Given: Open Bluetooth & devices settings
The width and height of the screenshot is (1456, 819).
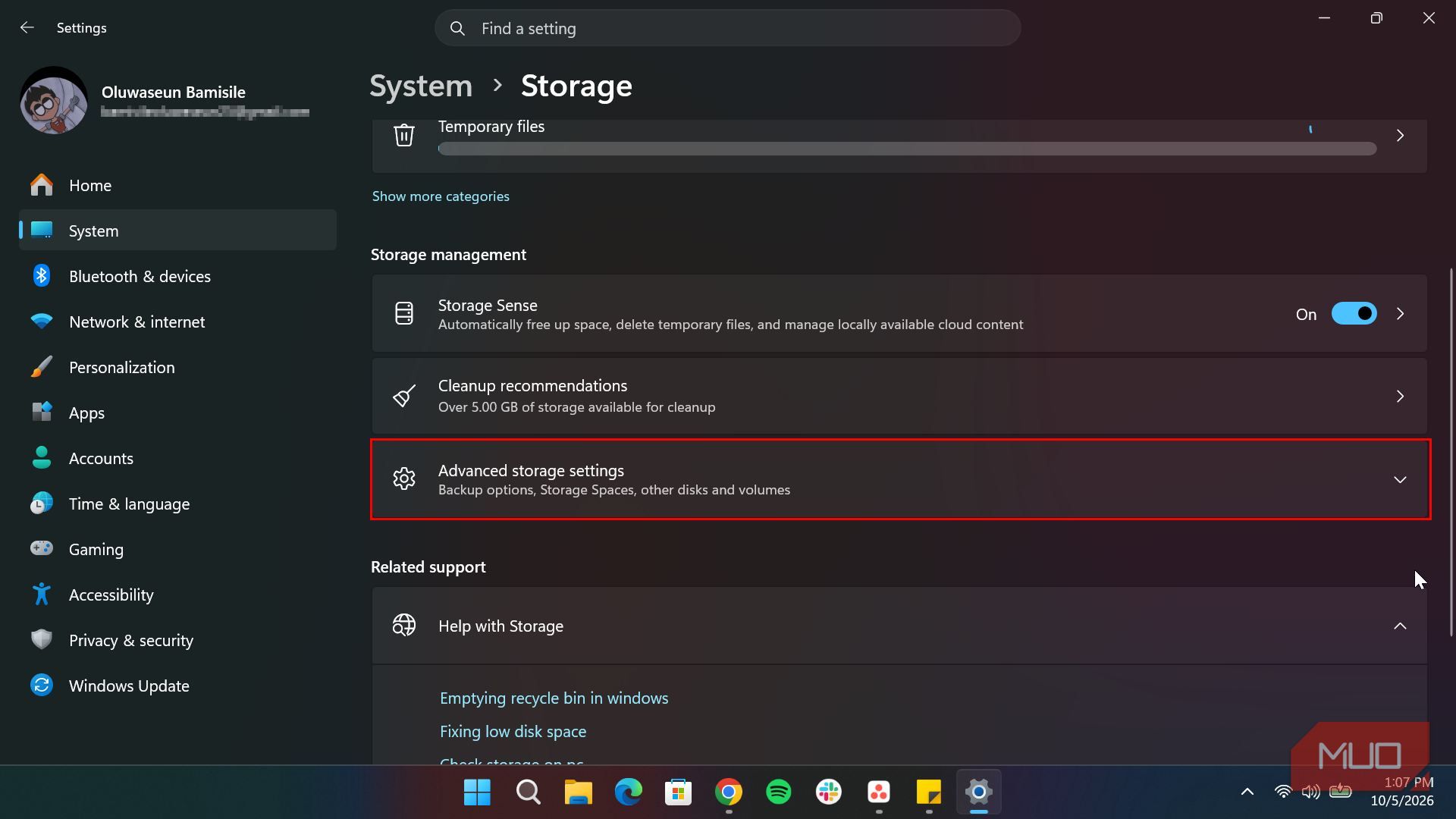Looking at the screenshot, I should click(177, 276).
